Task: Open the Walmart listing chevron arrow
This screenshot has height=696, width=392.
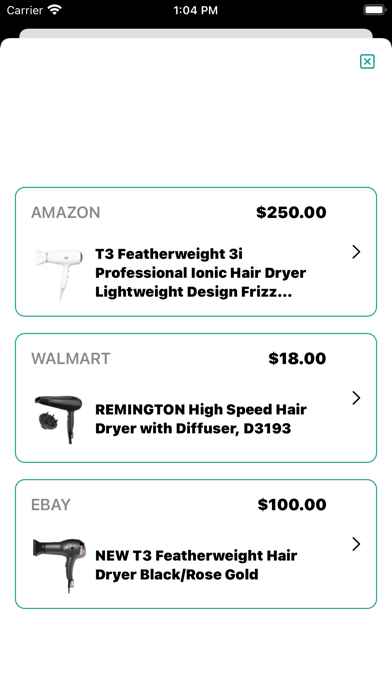Action: pyautogui.click(x=356, y=398)
